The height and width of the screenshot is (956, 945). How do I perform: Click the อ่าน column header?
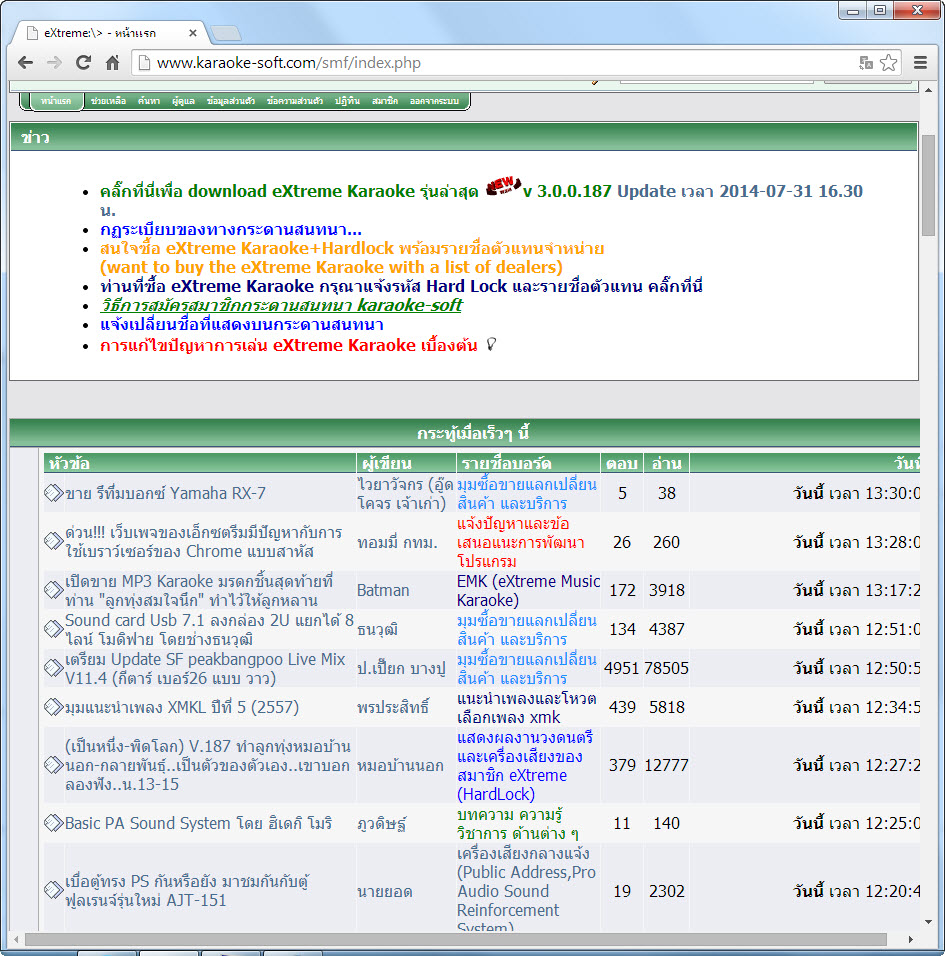click(666, 463)
